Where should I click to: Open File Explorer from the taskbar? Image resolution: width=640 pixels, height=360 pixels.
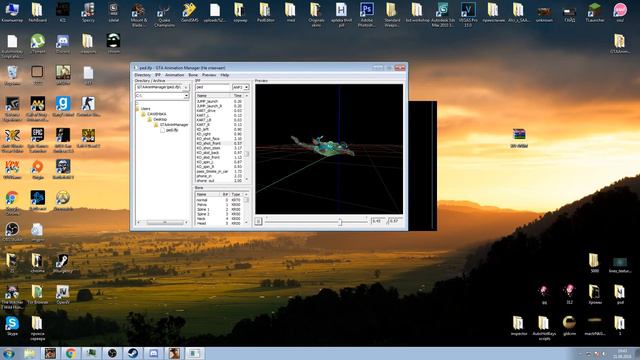click(x=29, y=353)
